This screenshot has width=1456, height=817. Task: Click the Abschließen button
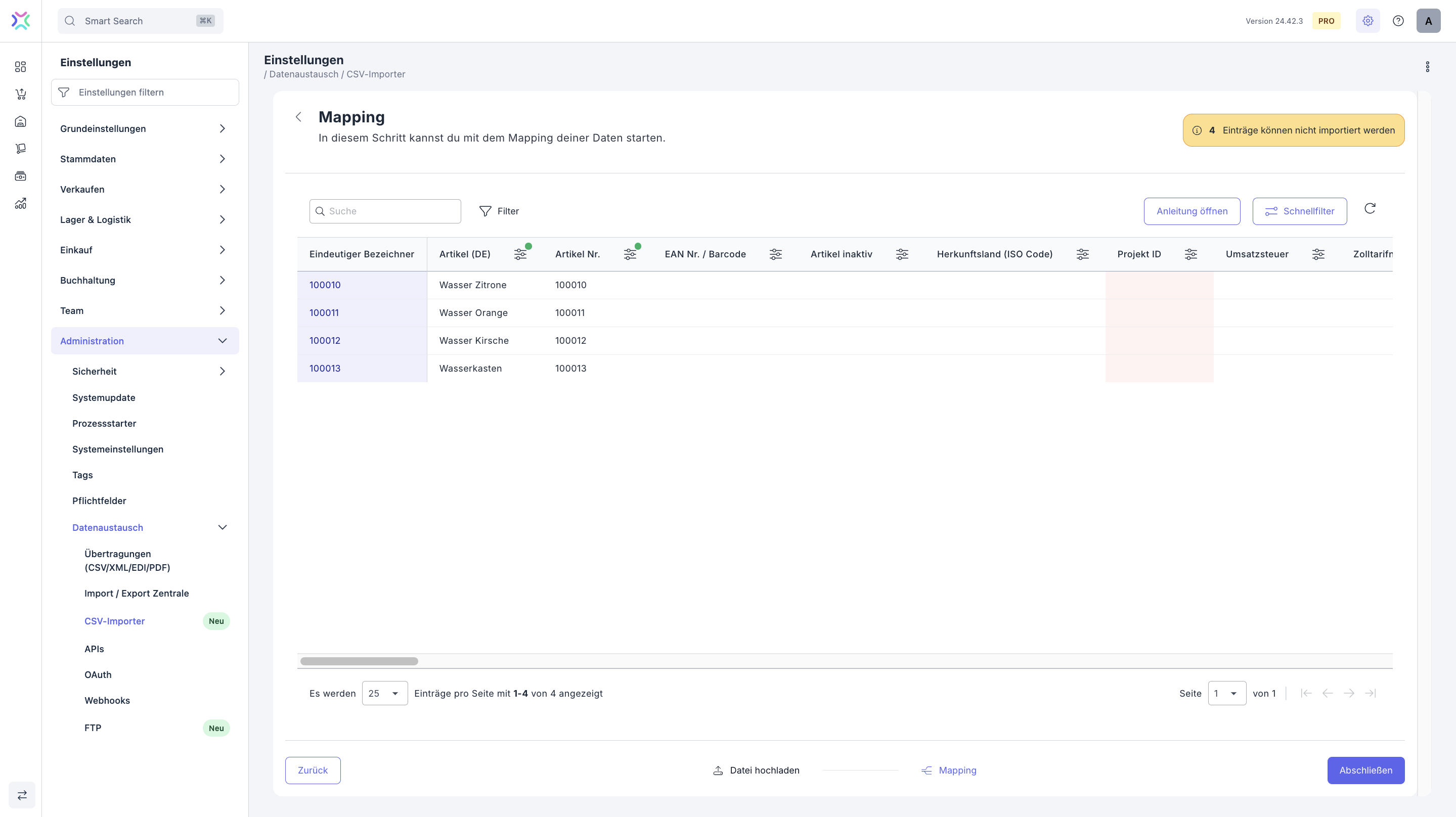coord(1365,770)
